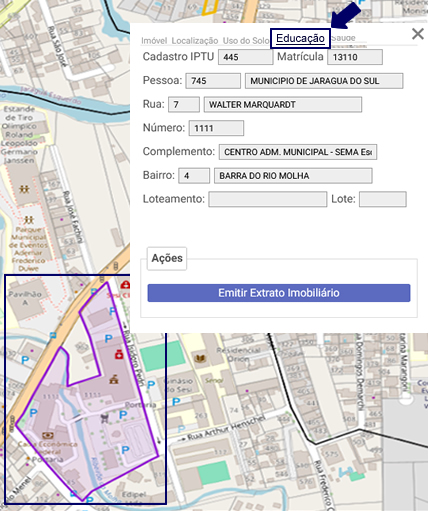Open the Saúde tab

coord(343,38)
